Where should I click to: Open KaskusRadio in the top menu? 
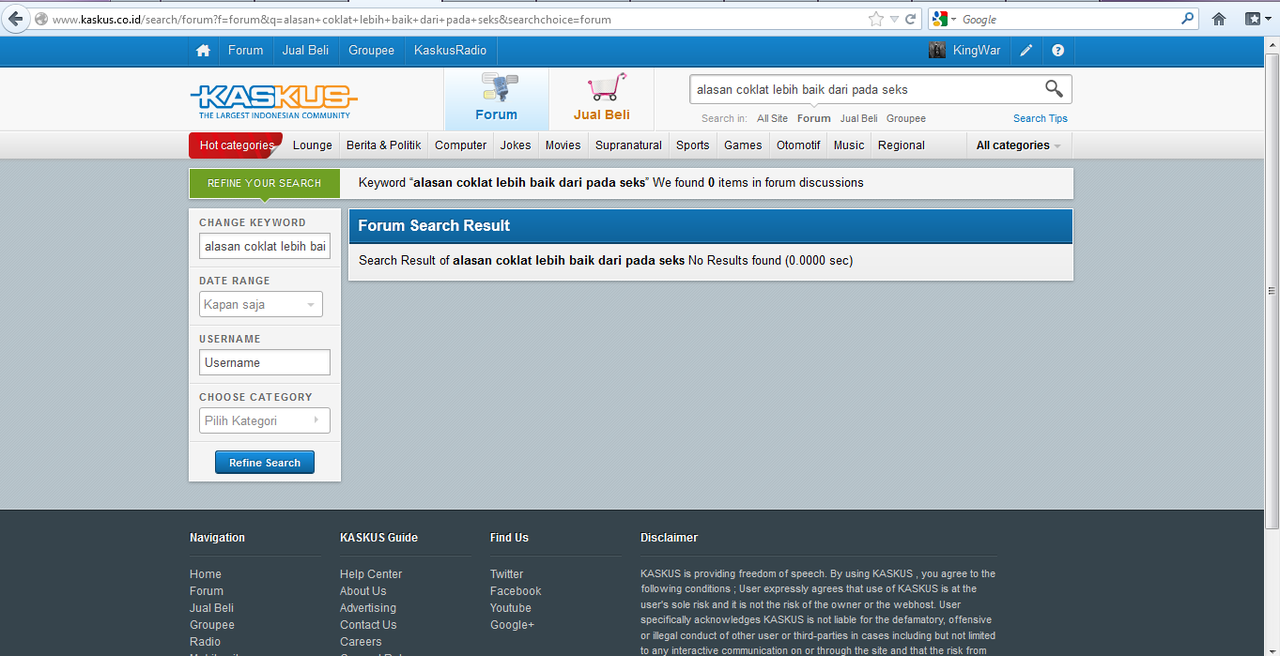coord(450,50)
